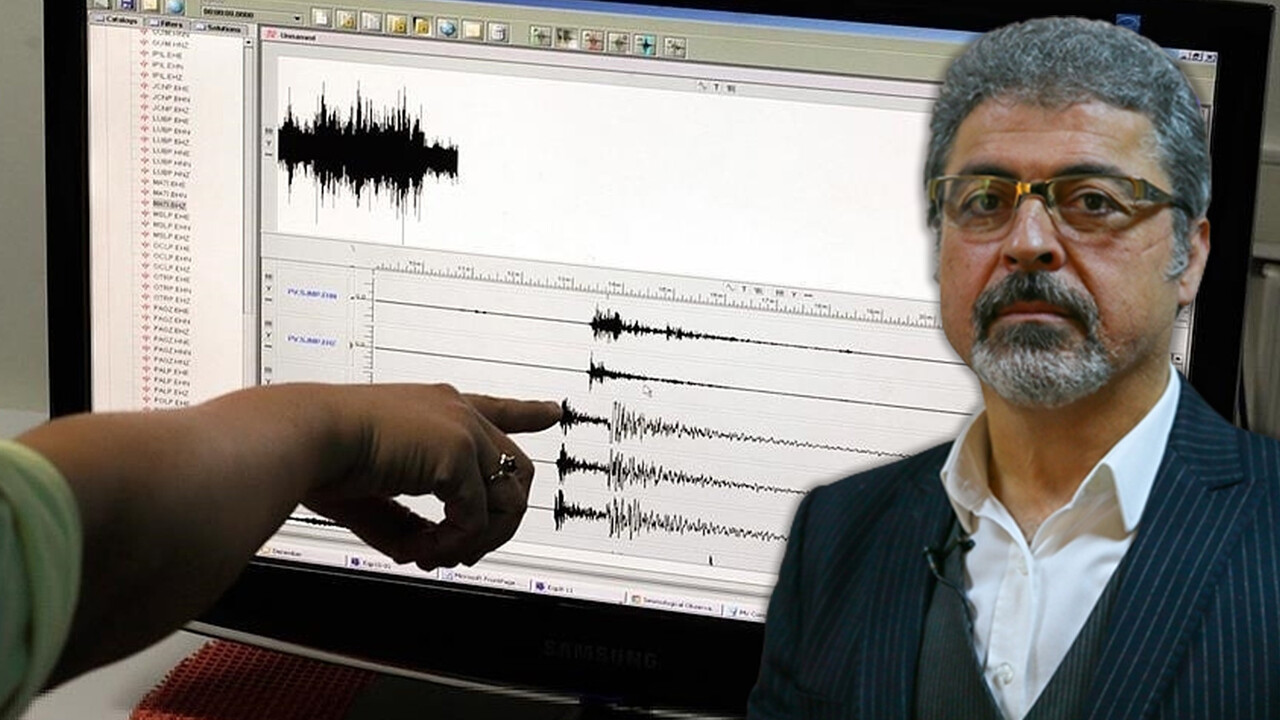Select station channel MSLP EHN in the list
The height and width of the screenshot is (720, 1280).
pyautogui.click(x=171, y=226)
